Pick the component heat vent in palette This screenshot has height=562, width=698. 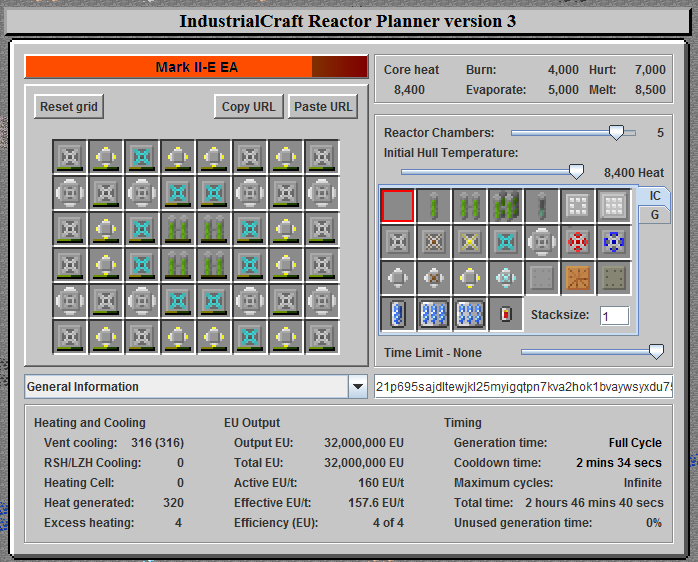click(541, 242)
